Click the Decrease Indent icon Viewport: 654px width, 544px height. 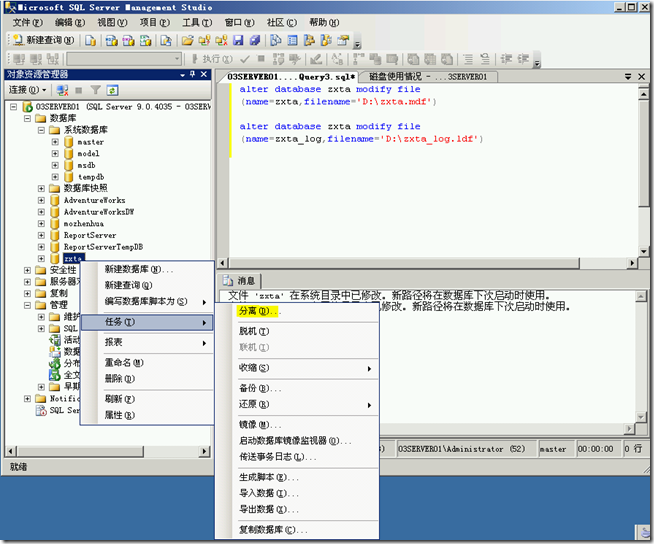506,59
